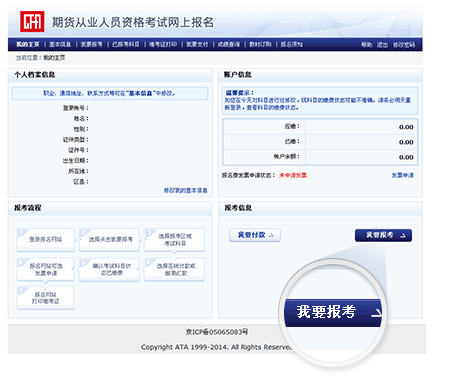Click the 帮助 link in the navigation bar
Image resolution: width=473 pixels, height=378 pixels.
click(367, 44)
